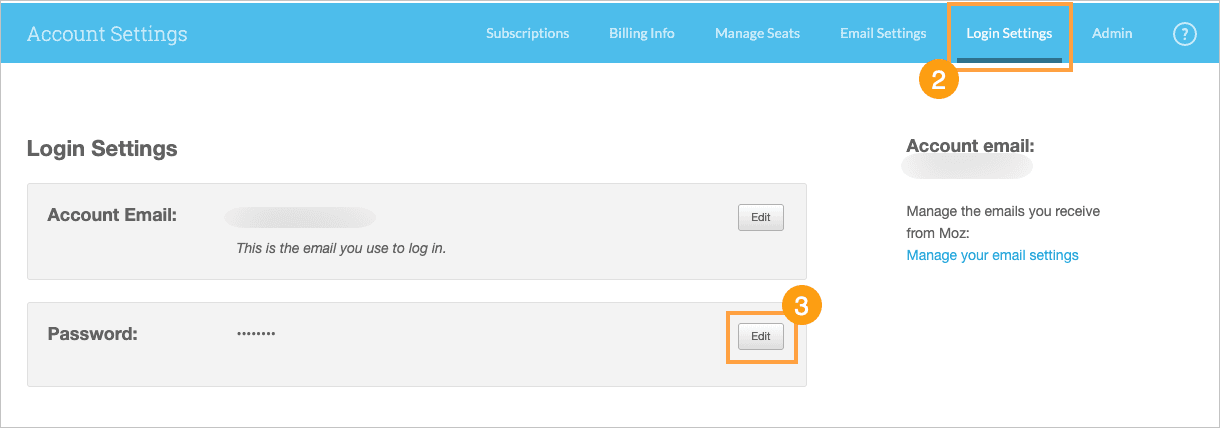Edit the Account Email field
Viewport: 1220px width, 428px height.
(760, 218)
